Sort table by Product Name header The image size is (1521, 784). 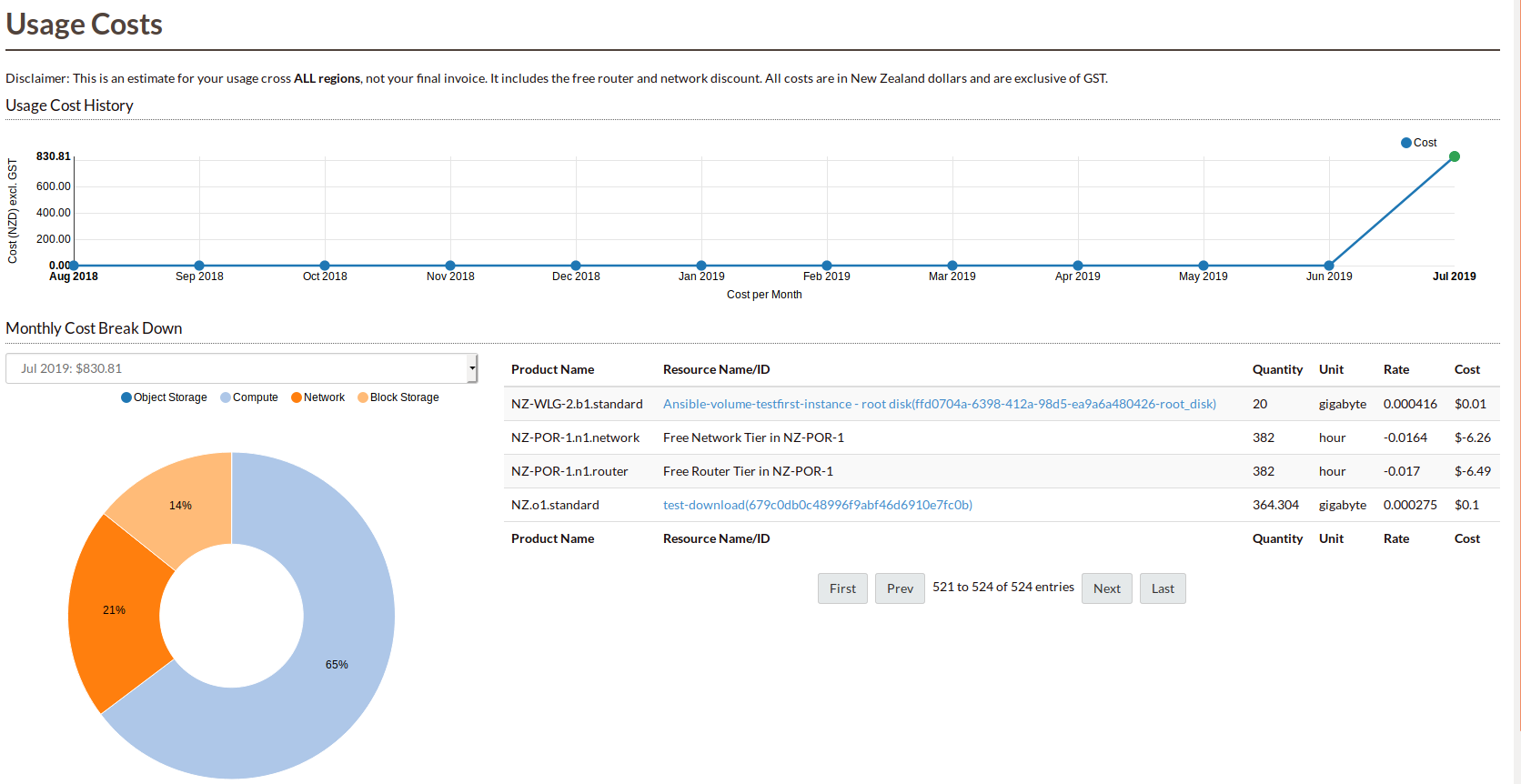click(x=552, y=369)
